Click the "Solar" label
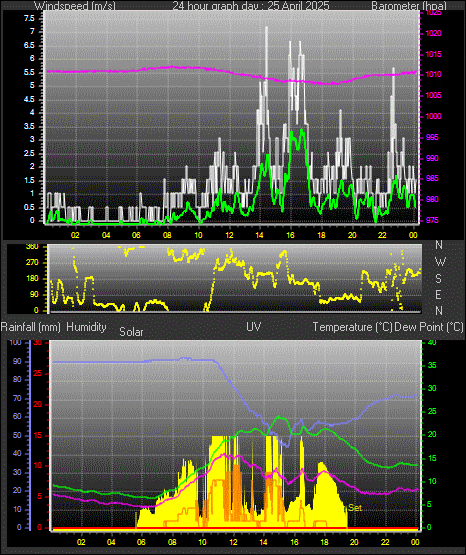 pos(131,332)
